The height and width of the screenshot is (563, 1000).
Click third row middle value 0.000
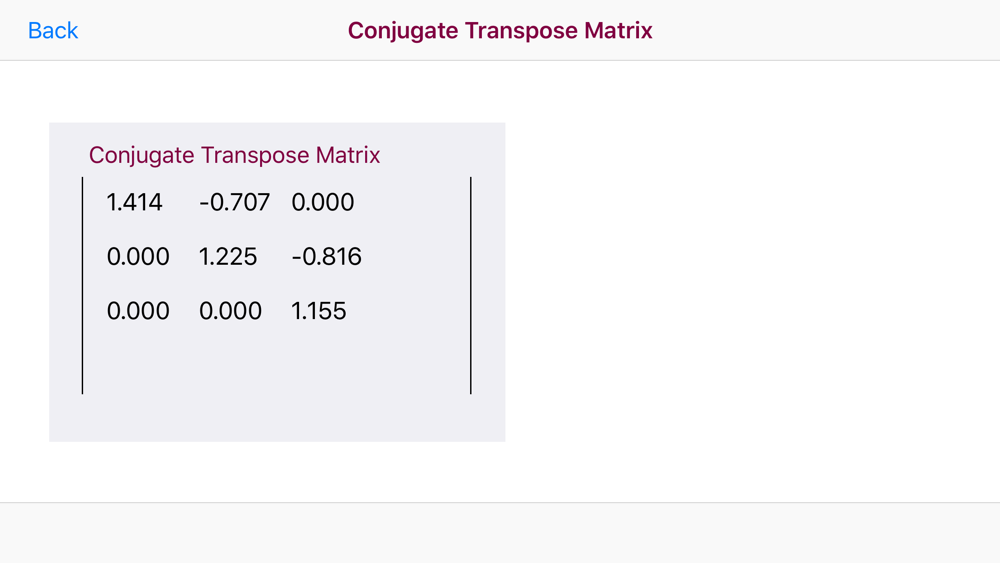pos(230,311)
